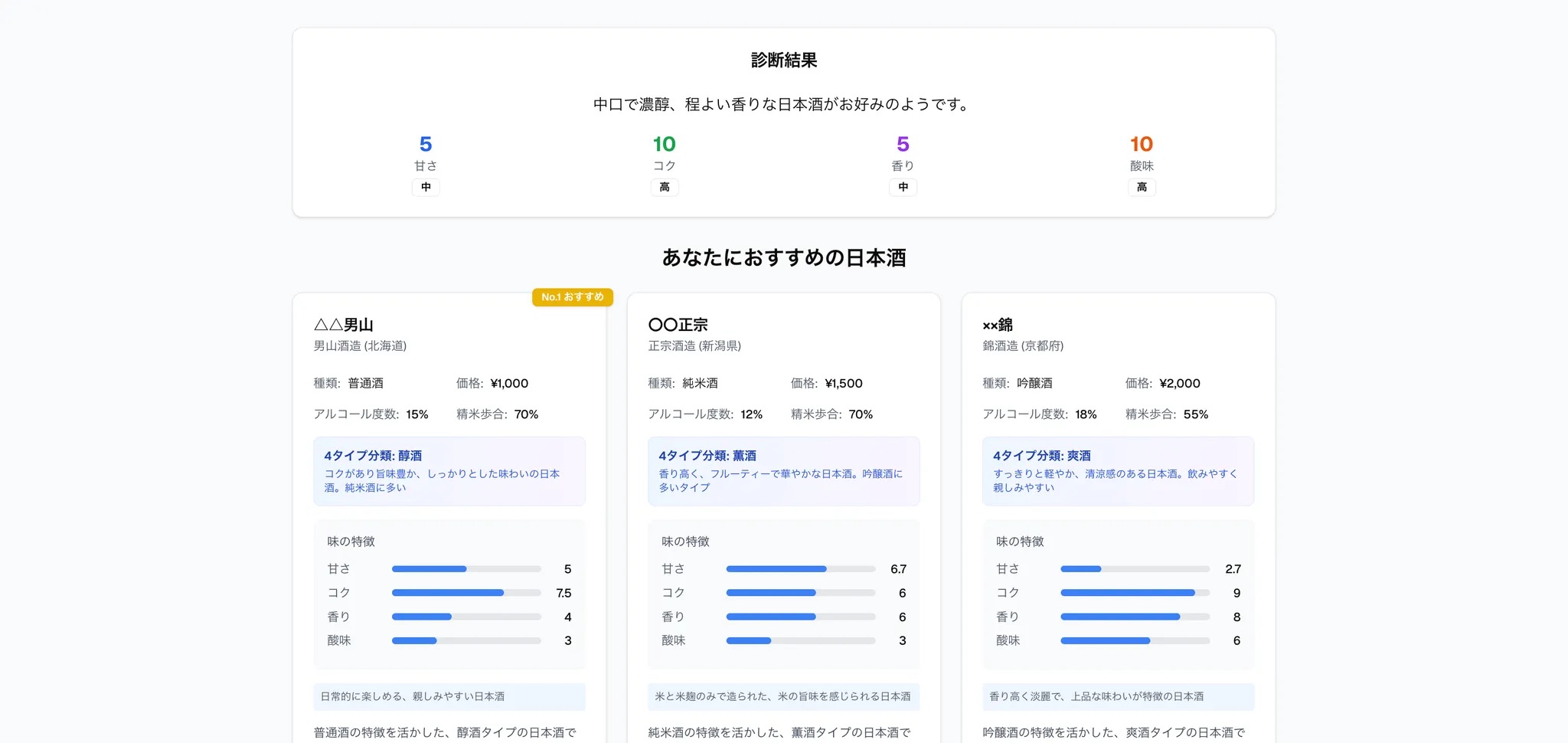
Task: Click the 4タイプ分類: 爽酒 box
Action: 1118,471
